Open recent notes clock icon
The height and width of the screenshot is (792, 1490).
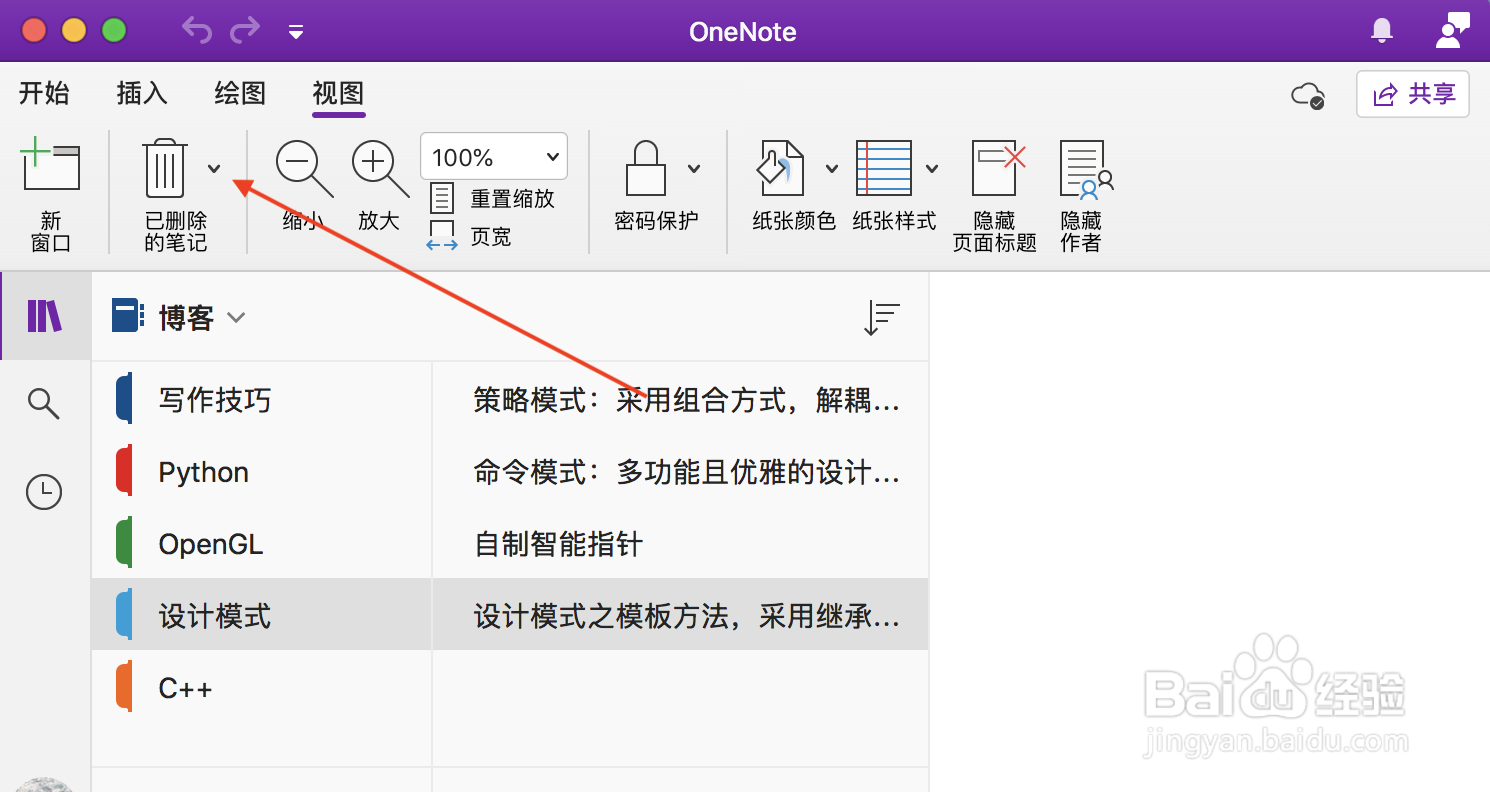coord(44,492)
